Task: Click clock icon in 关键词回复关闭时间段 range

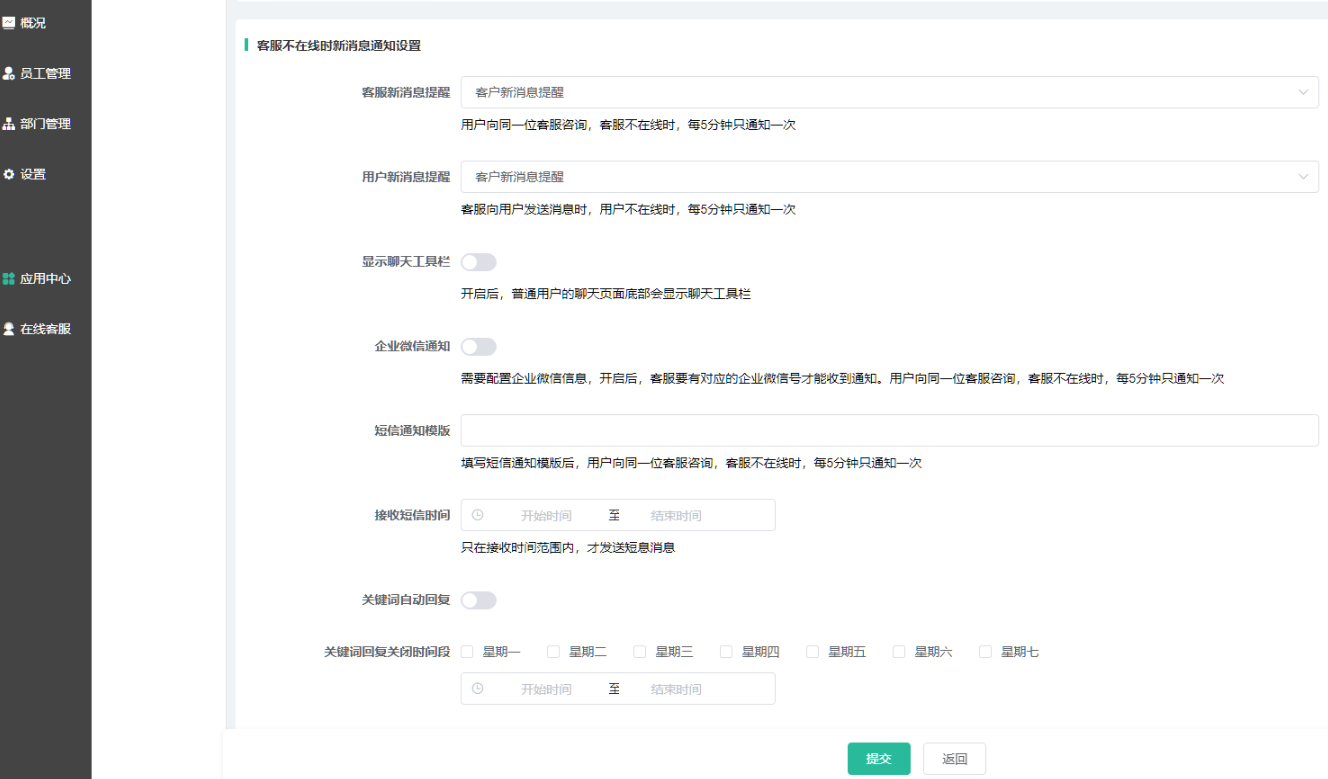Action: (478, 689)
